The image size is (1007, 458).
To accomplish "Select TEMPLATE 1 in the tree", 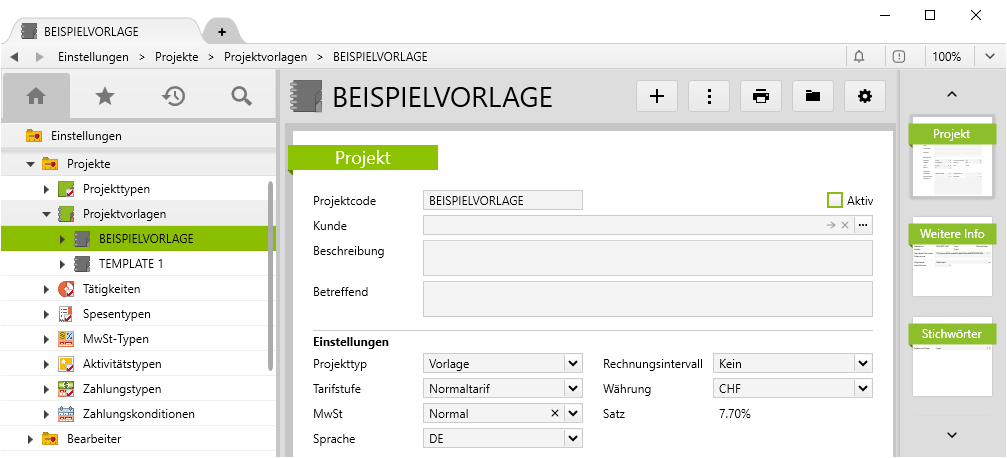I will [130, 264].
